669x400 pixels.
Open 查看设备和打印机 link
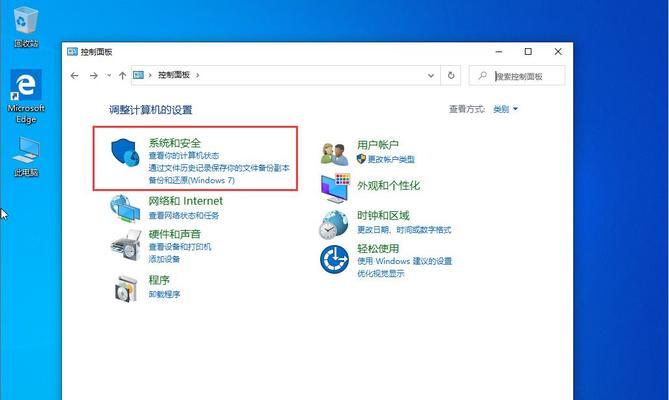point(180,246)
